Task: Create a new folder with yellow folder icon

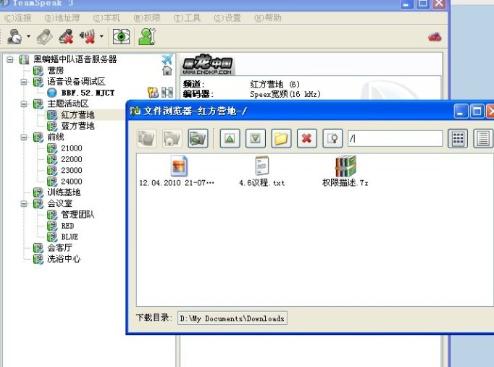Action: click(x=281, y=138)
